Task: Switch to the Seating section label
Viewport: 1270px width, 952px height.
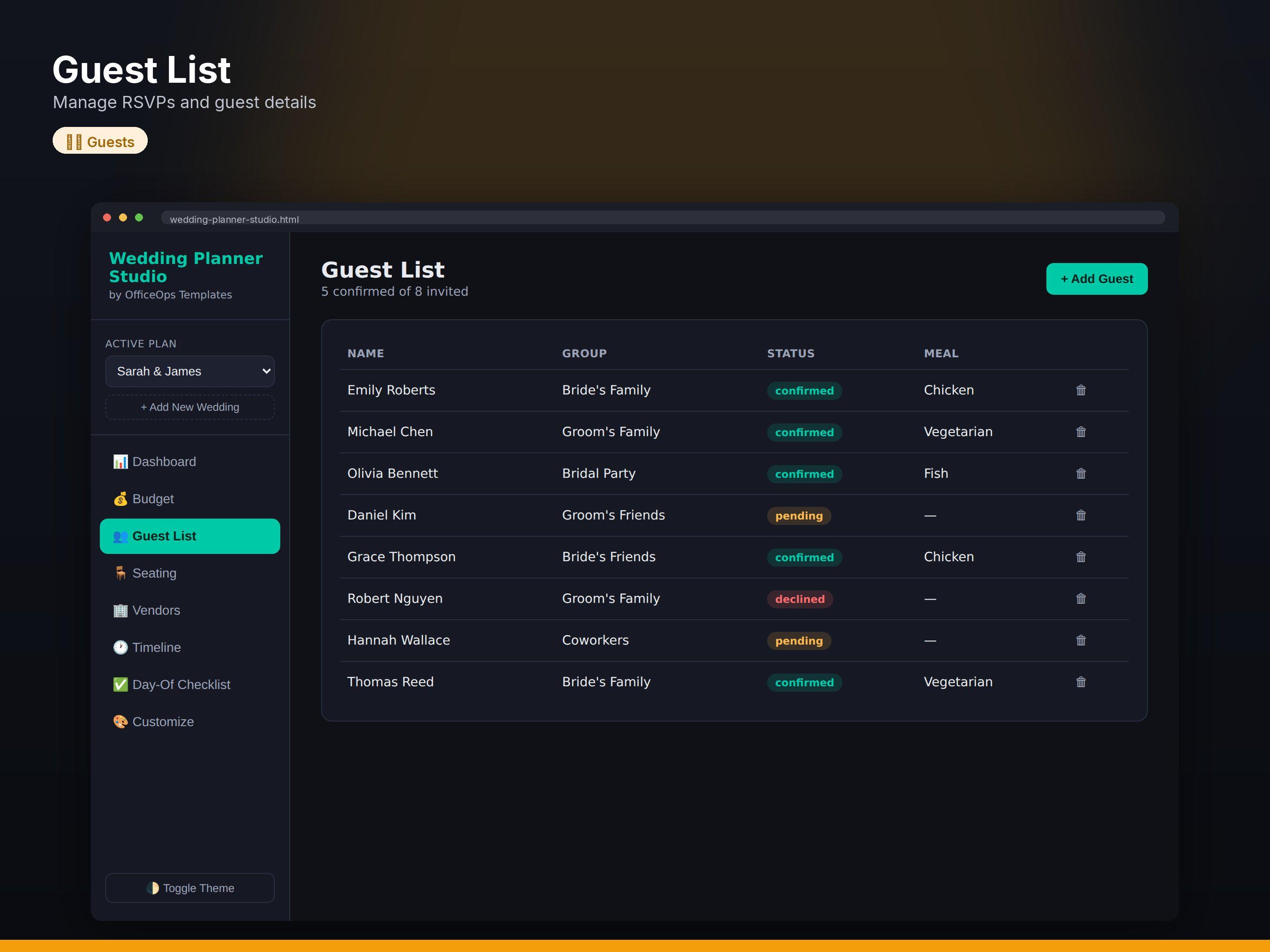Action: 154,573
